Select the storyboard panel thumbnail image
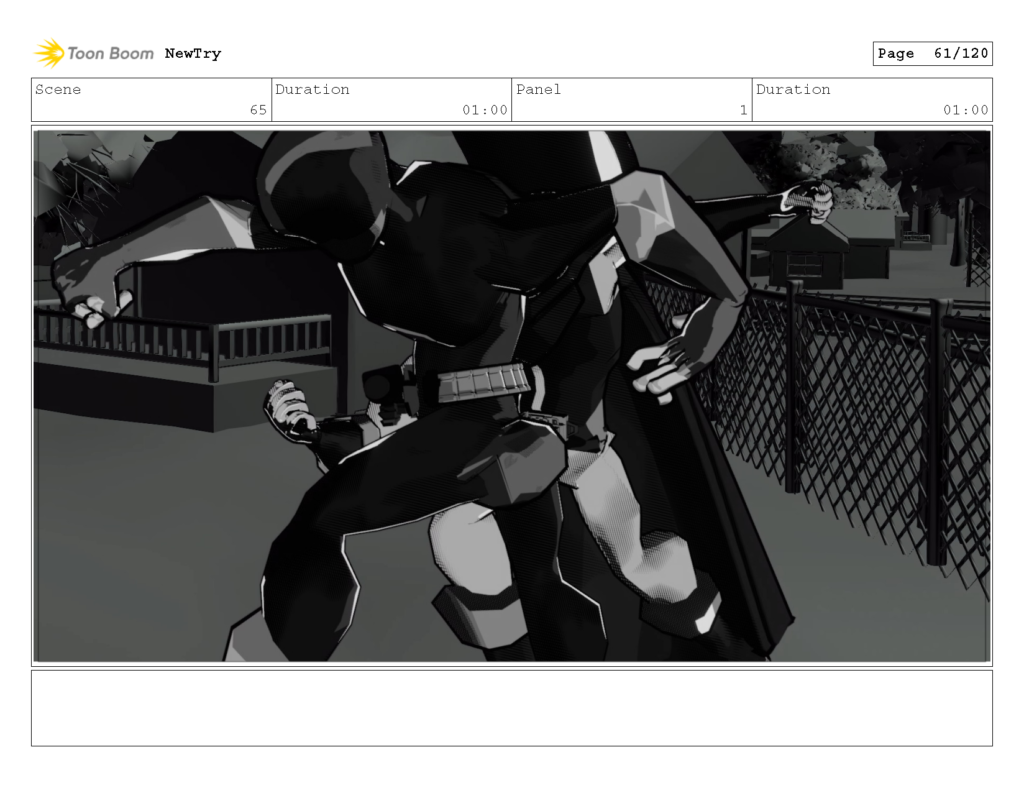This screenshot has width=1024, height=793. click(x=512, y=392)
